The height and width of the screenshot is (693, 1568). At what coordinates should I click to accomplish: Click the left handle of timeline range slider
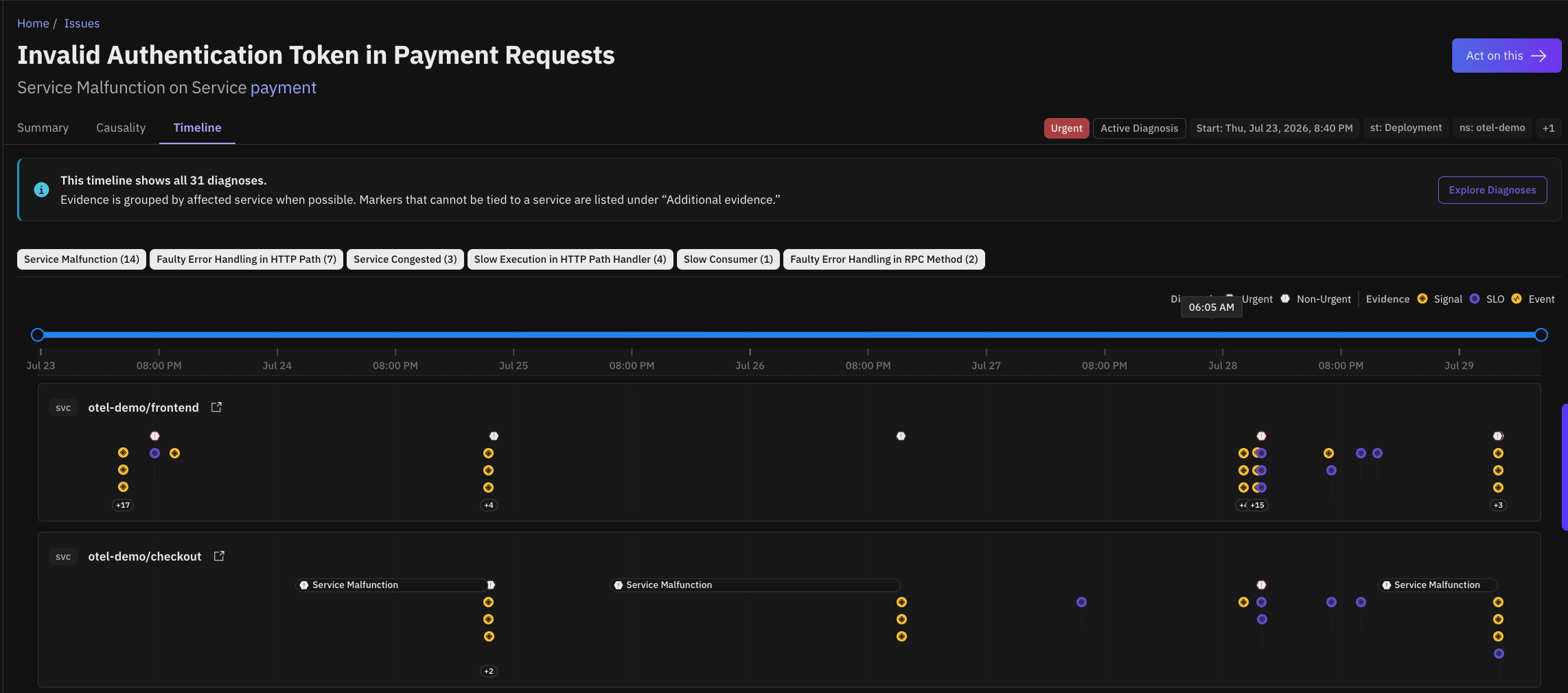(x=38, y=335)
